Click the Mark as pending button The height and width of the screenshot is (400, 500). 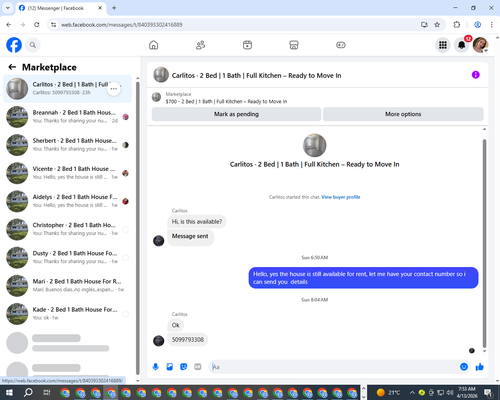pyautogui.click(x=236, y=114)
